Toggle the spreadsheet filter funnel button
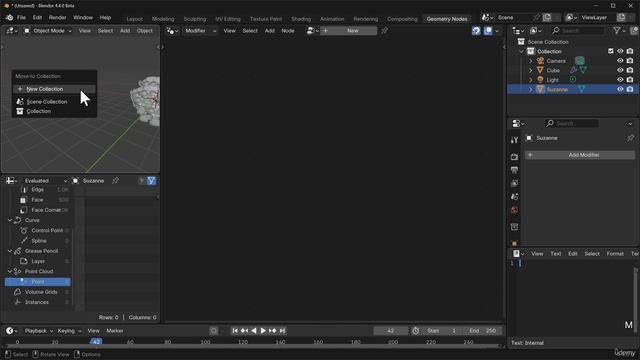This screenshot has width=640, height=360. click(151, 180)
